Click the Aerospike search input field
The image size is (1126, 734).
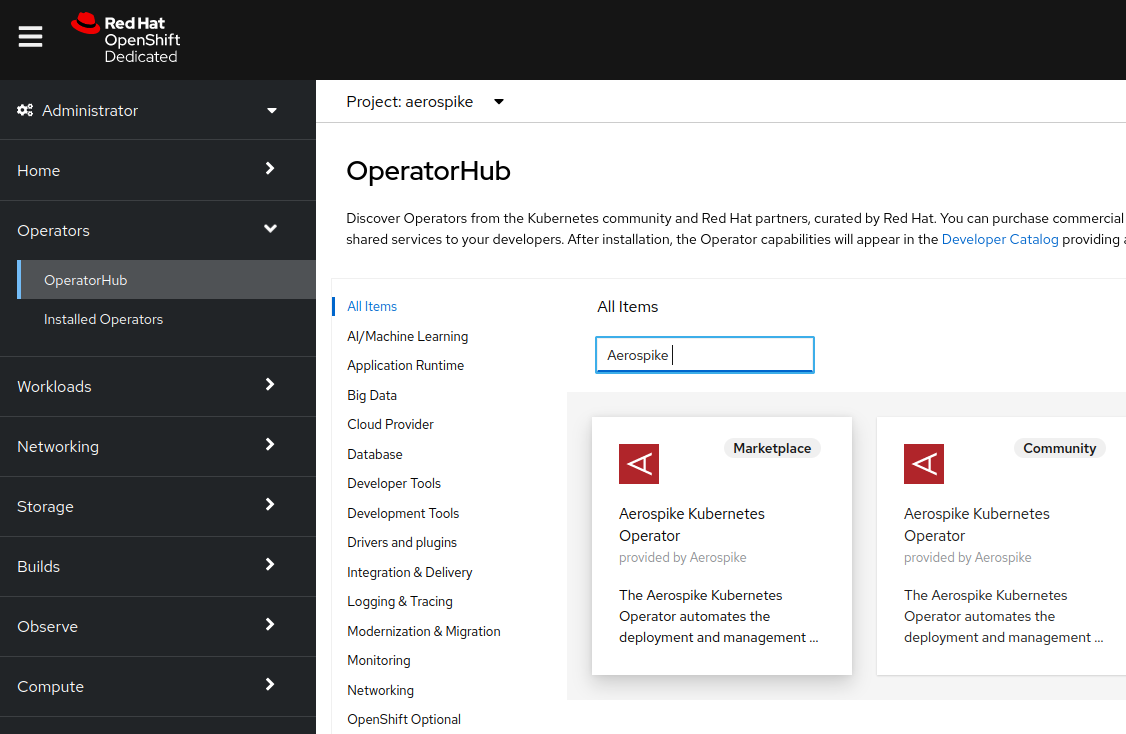[x=704, y=355]
